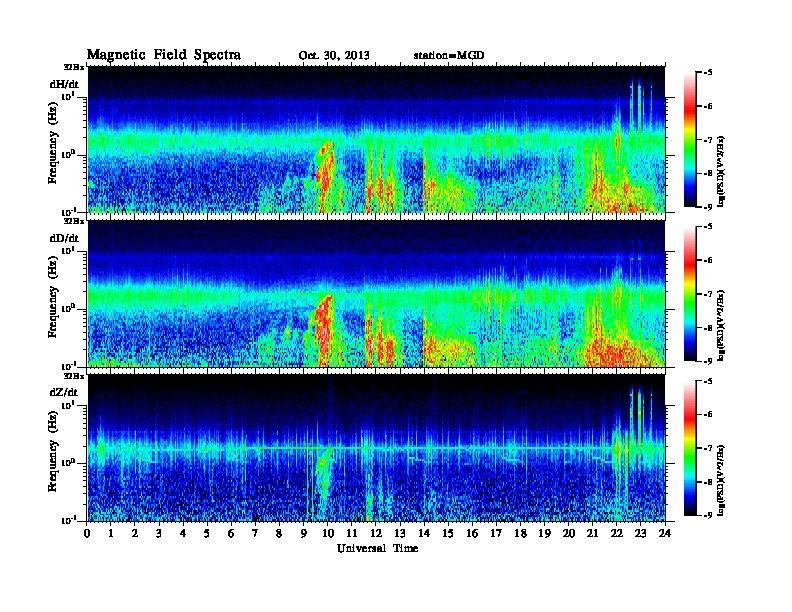This screenshot has height=612, width=792.
Task: Click the '-5' tick of dZ/dt color bar
Action: coord(708,381)
